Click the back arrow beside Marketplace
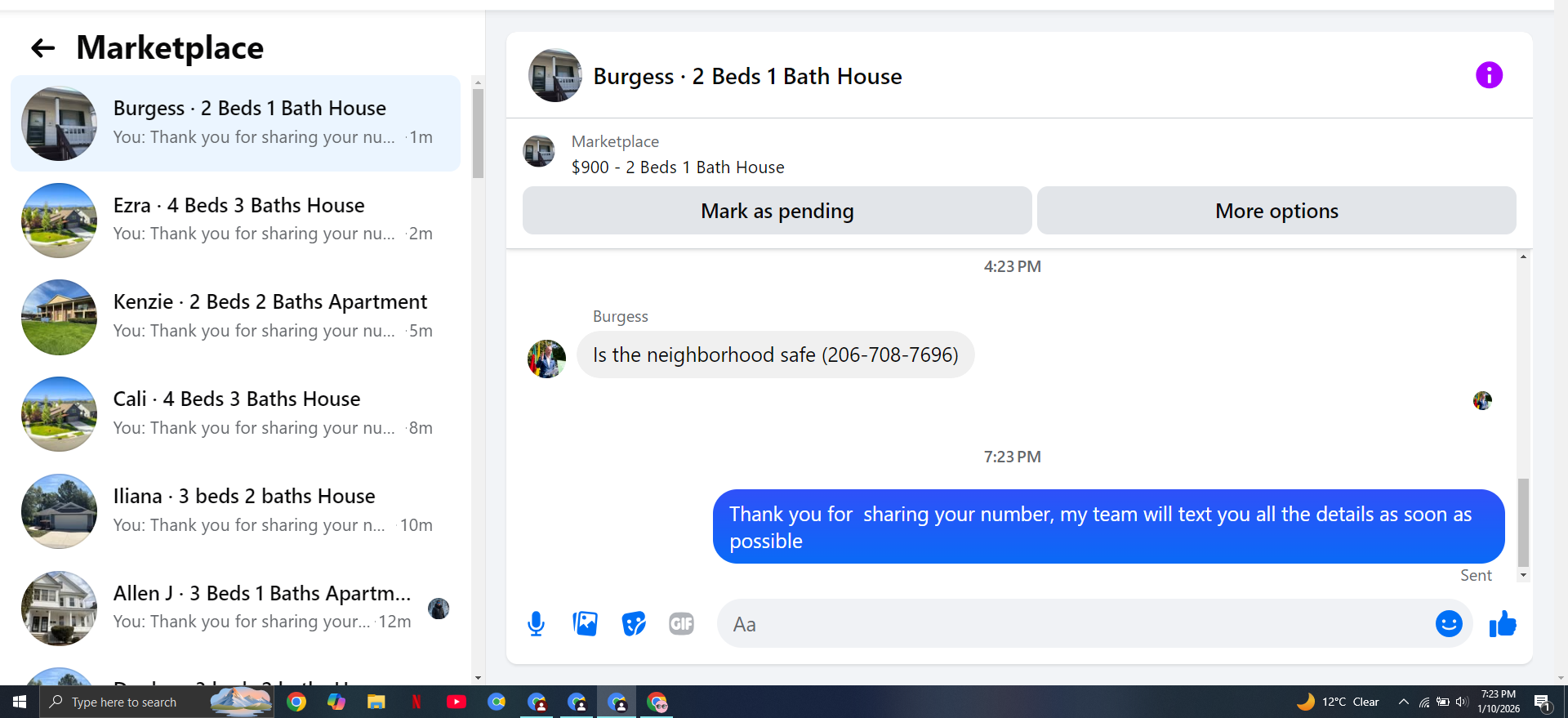Screen dimensions: 1568x718 click(42, 48)
